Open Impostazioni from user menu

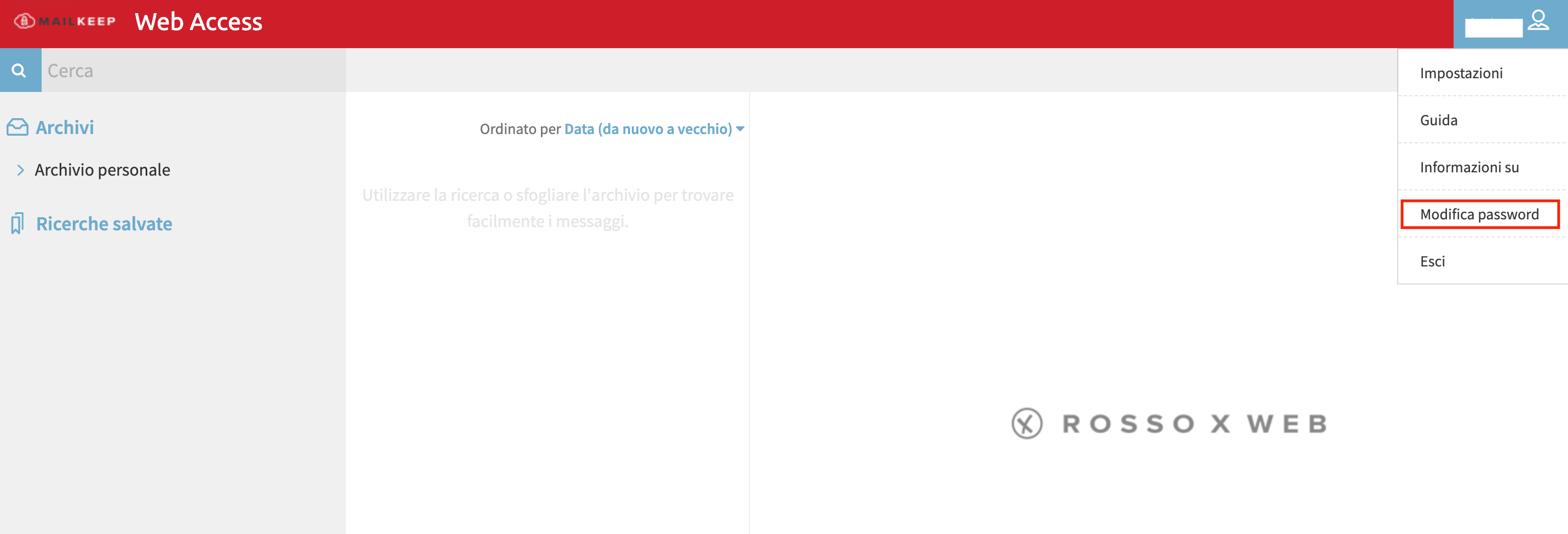1482,73
